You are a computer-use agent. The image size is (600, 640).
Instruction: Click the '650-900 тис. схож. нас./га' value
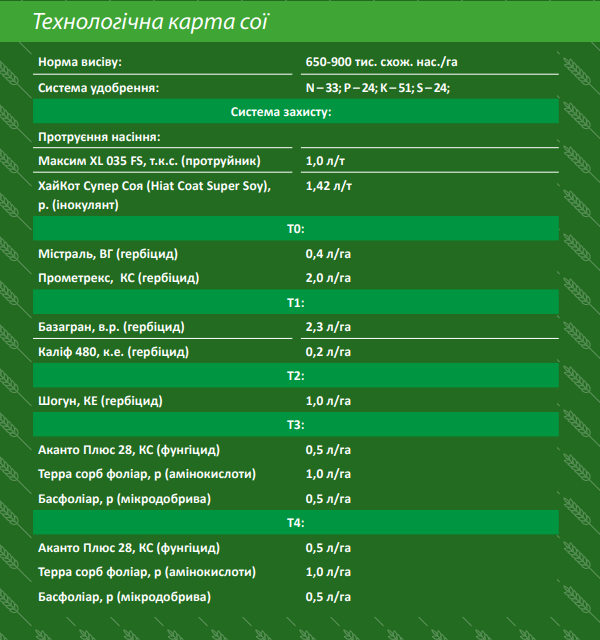click(x=382, y=62)
